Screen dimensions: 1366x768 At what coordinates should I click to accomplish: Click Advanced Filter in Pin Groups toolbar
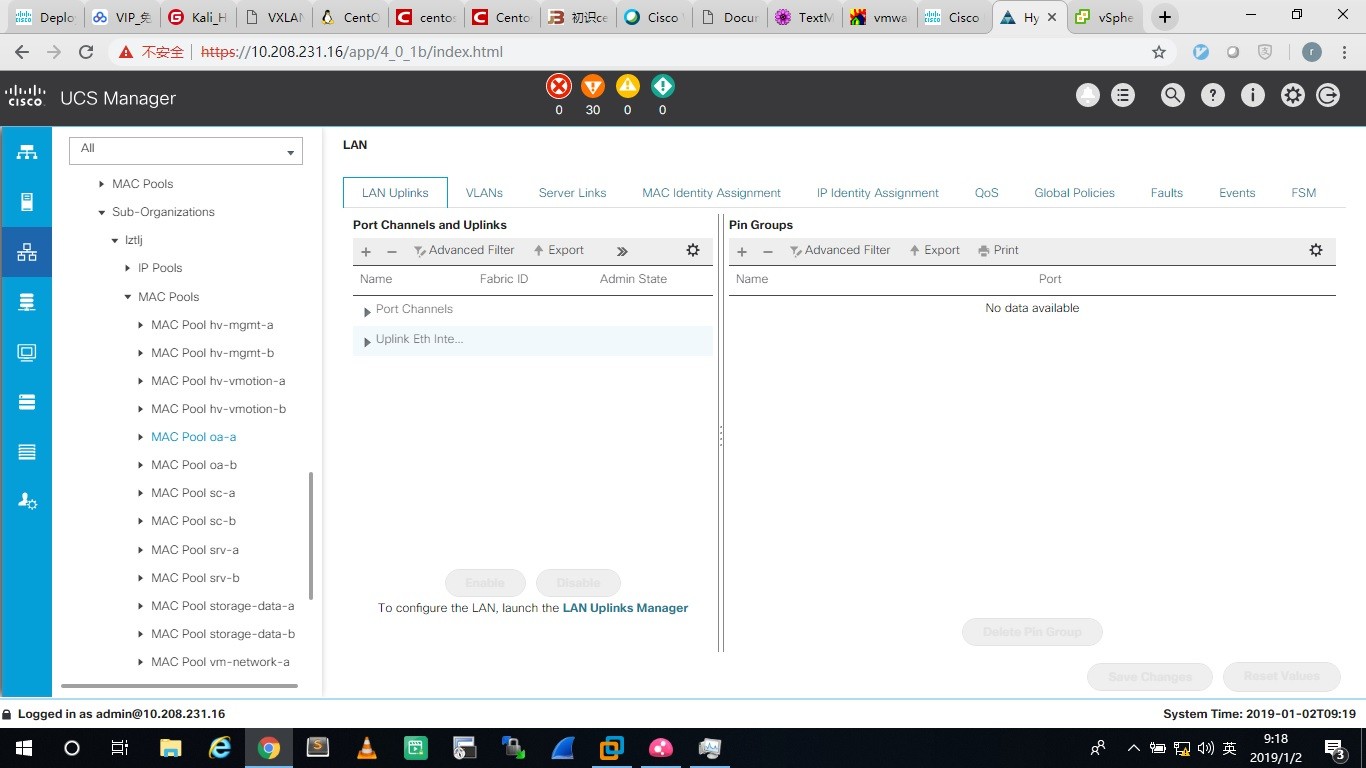[x=840, y=251]
